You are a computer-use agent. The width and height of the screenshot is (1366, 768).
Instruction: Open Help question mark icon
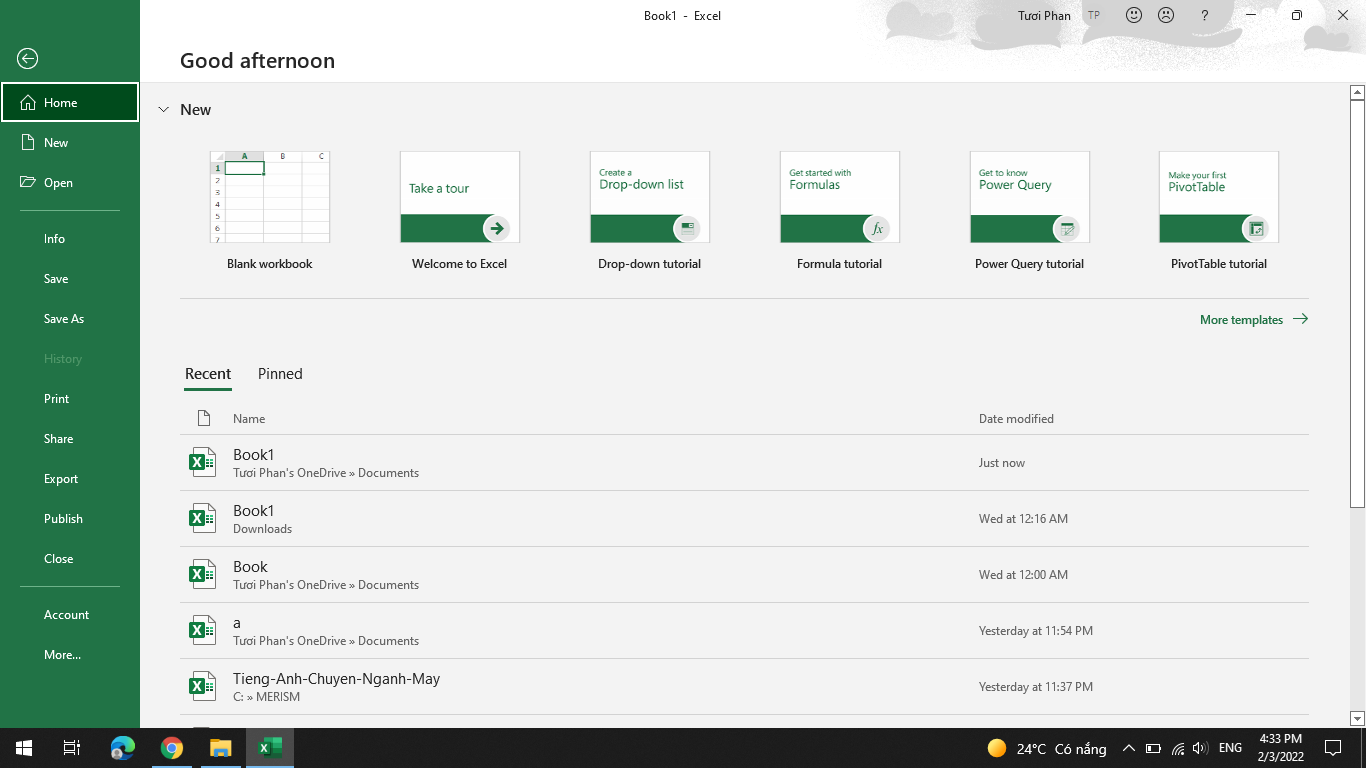point(1205,15)
